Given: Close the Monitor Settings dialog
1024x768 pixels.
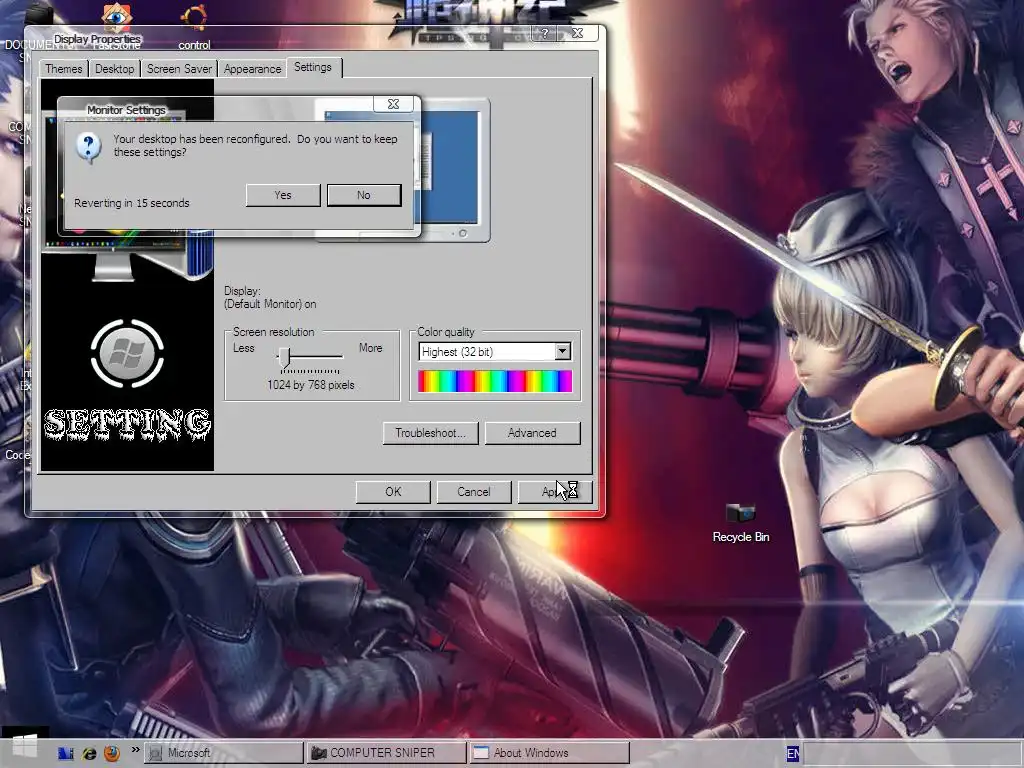Looking at the screenshot, I should pos(393,104).
